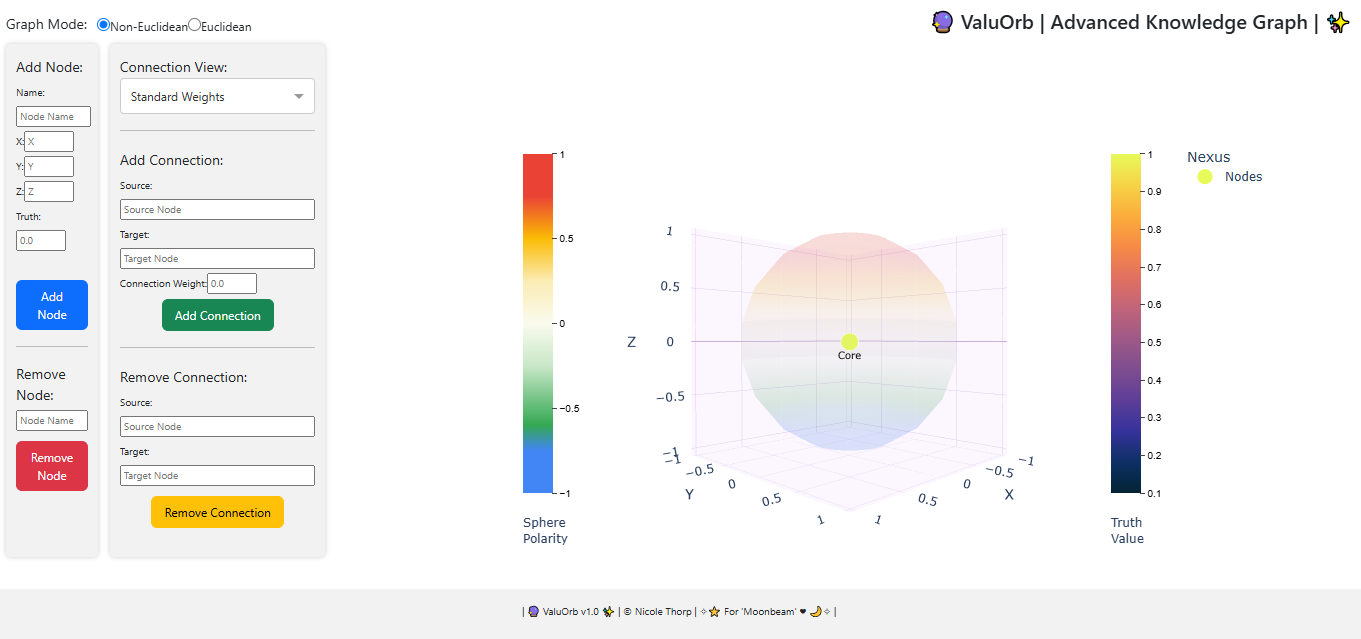Click the moon emoji in the footer
1361x639 pixels.
pos(815,612)
